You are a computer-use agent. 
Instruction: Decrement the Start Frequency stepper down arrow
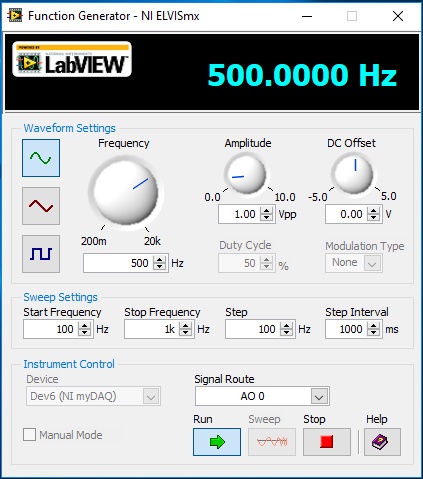click(x=84, y=333)
